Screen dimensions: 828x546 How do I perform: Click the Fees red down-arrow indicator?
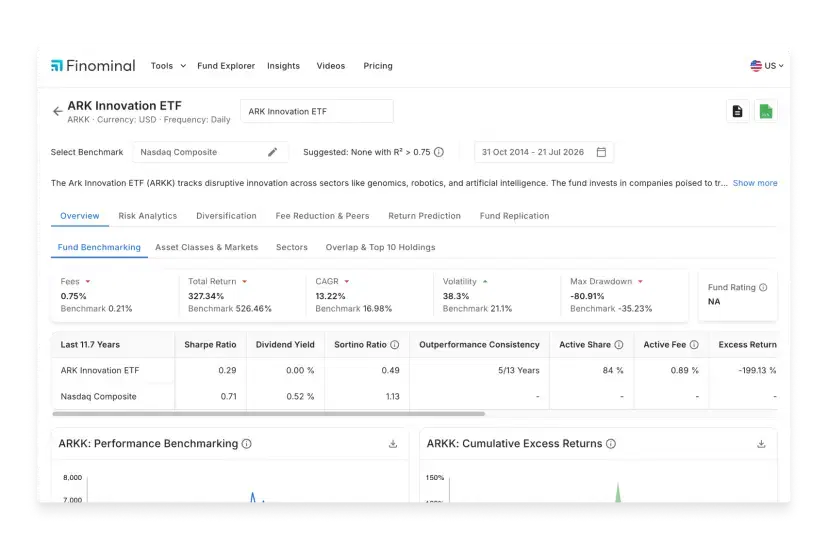point(88,281)
